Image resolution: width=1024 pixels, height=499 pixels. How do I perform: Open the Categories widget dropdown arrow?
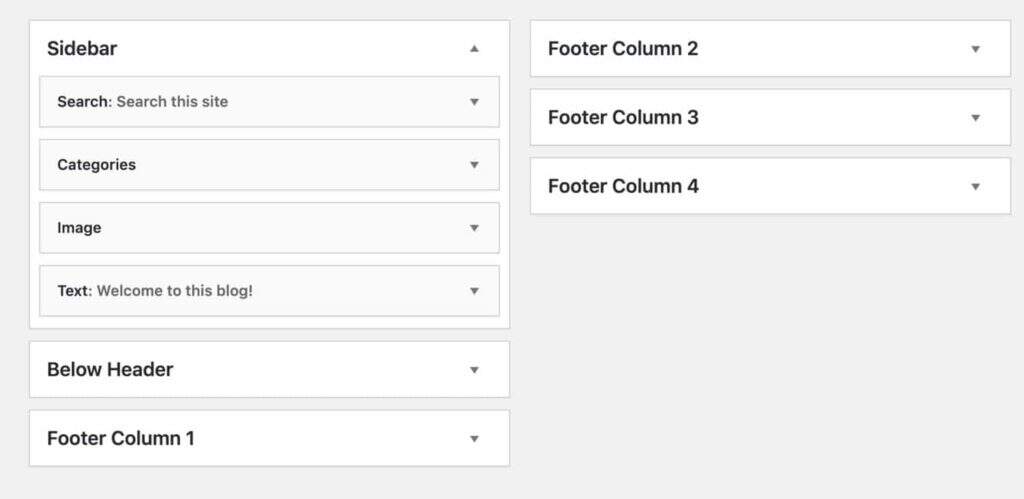click(x=474, y=165)
